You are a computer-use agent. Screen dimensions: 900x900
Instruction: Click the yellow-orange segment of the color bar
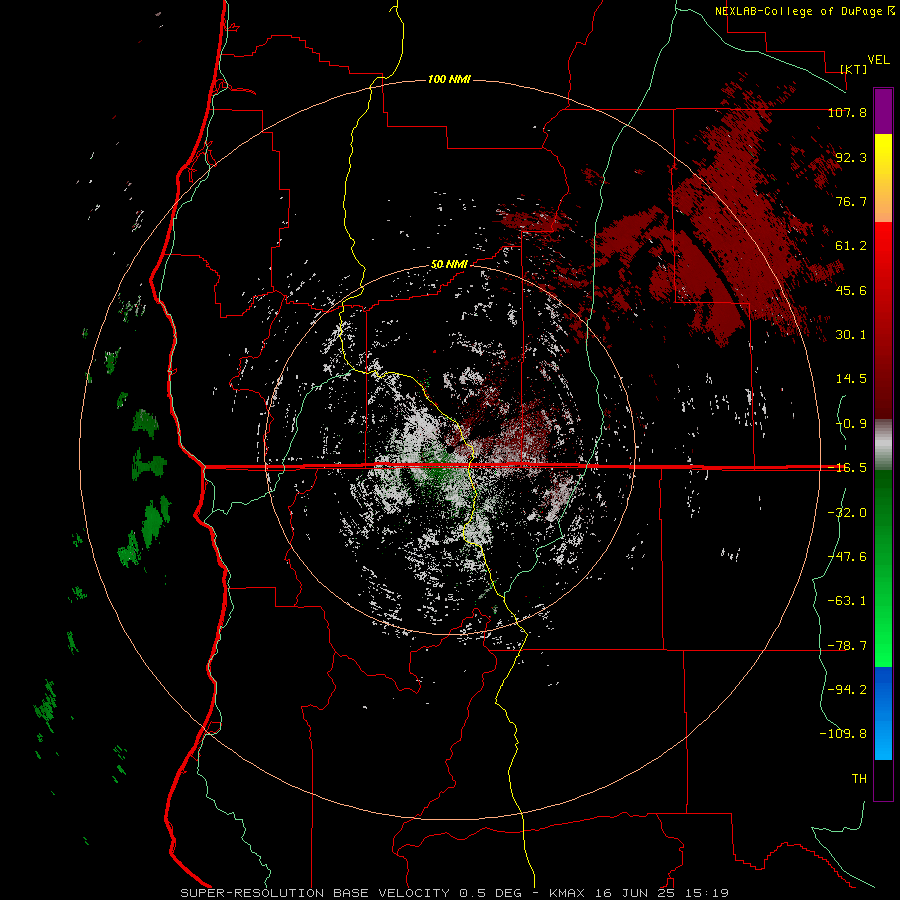[883, 178]
